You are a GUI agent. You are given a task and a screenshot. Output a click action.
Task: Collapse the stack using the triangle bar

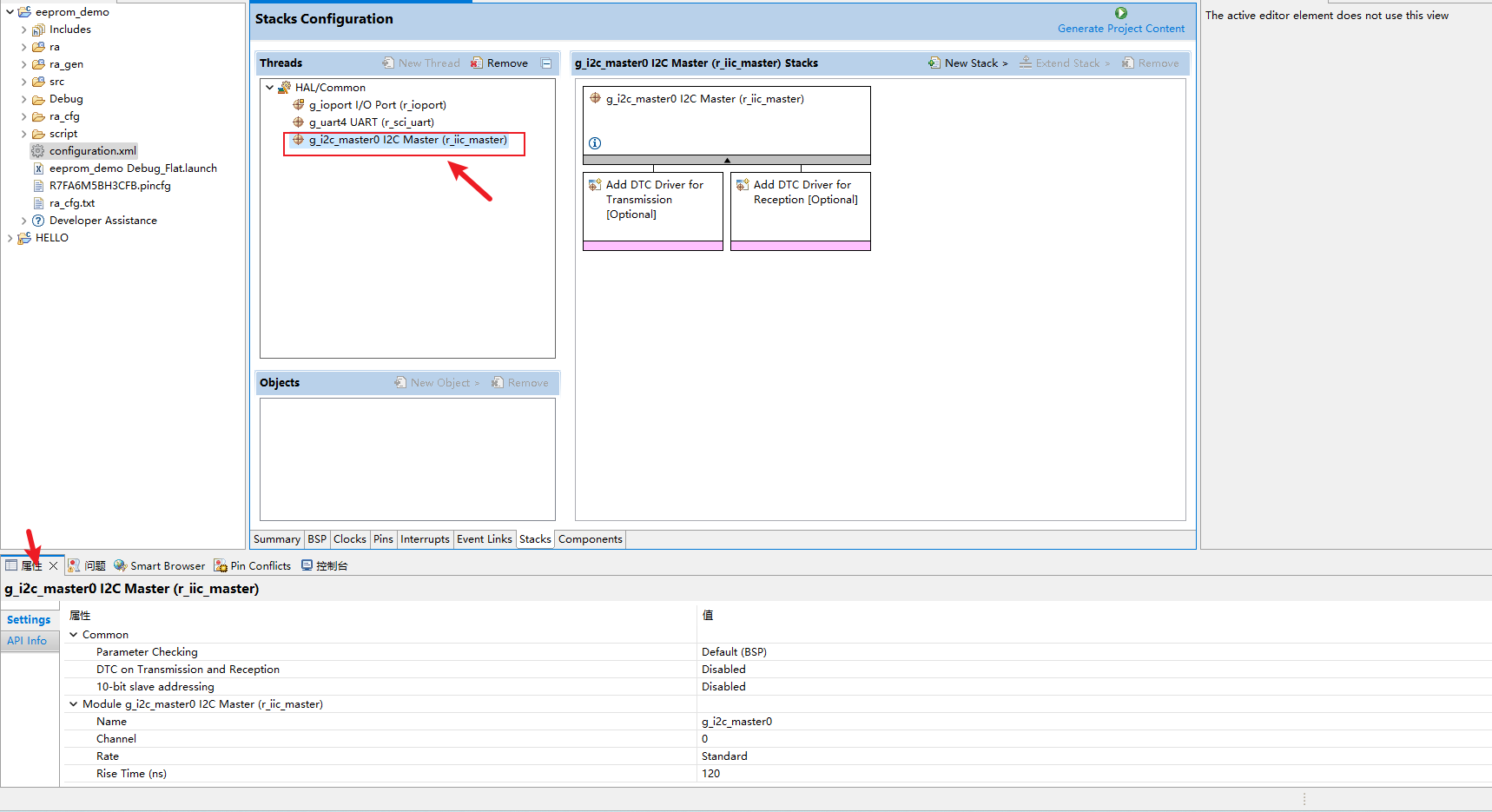click(727, 160)
